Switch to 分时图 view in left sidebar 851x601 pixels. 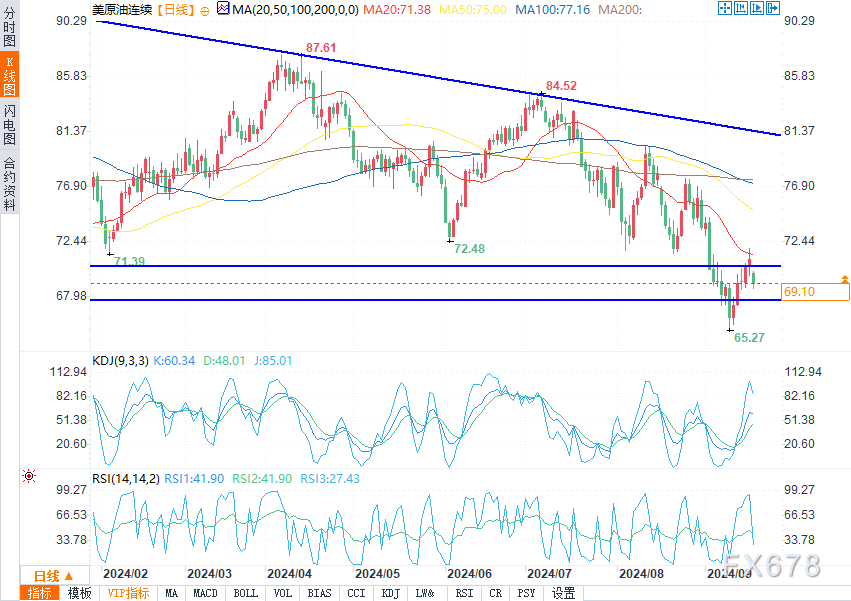(9, 32)
